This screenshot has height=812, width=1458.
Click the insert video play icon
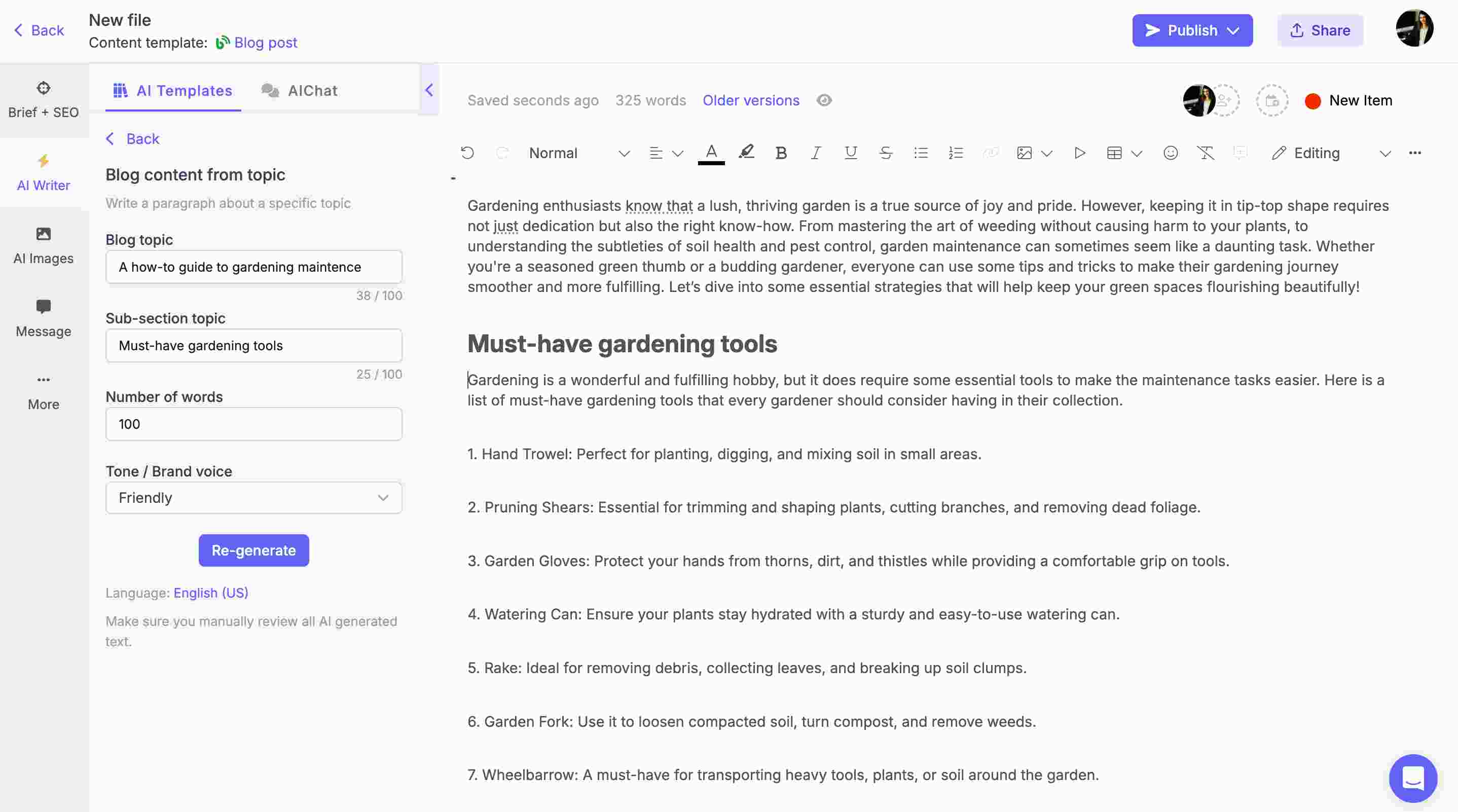click(1079, 153)
